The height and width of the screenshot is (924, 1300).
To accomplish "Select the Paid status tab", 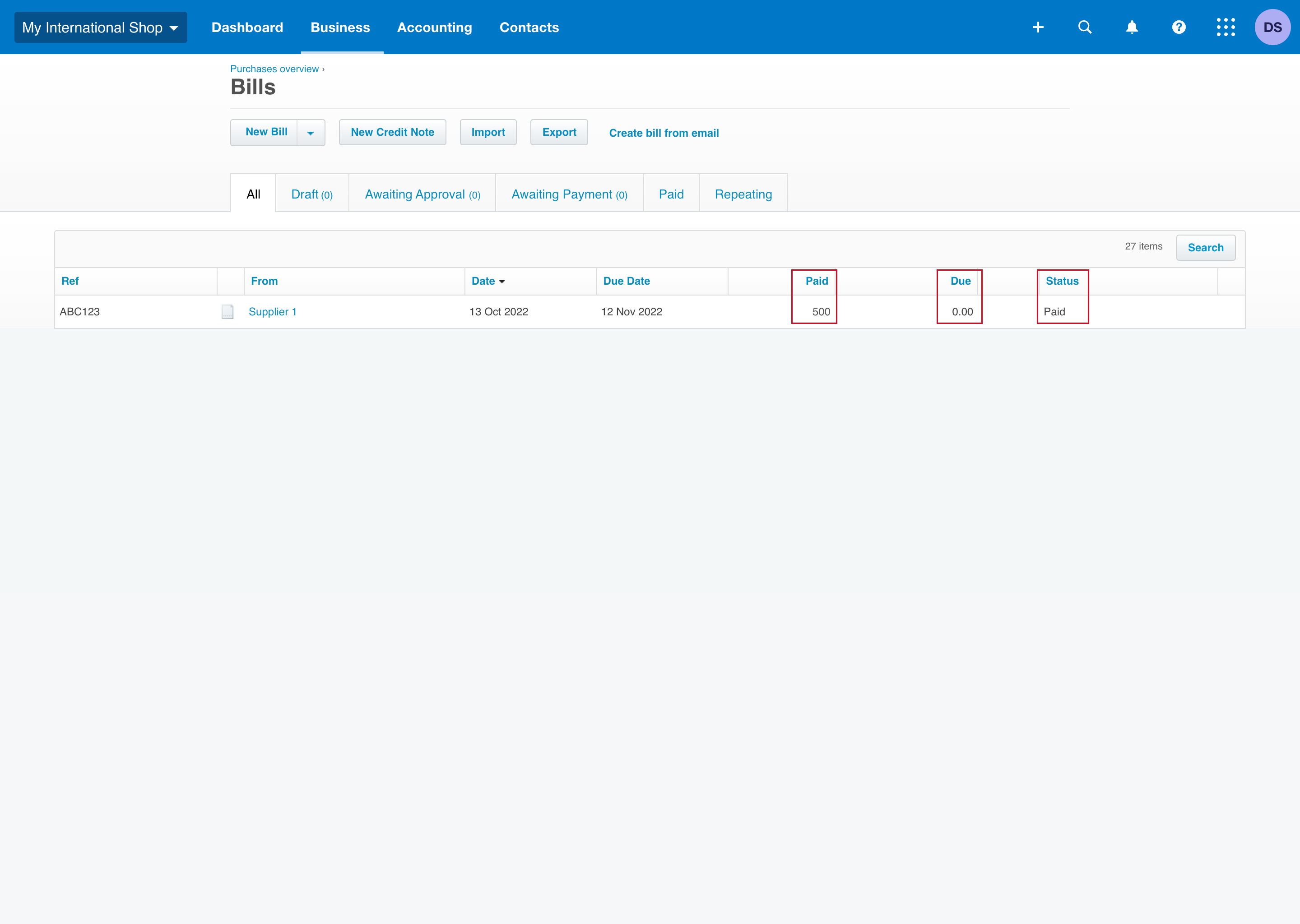I will [x=671, y=194].
